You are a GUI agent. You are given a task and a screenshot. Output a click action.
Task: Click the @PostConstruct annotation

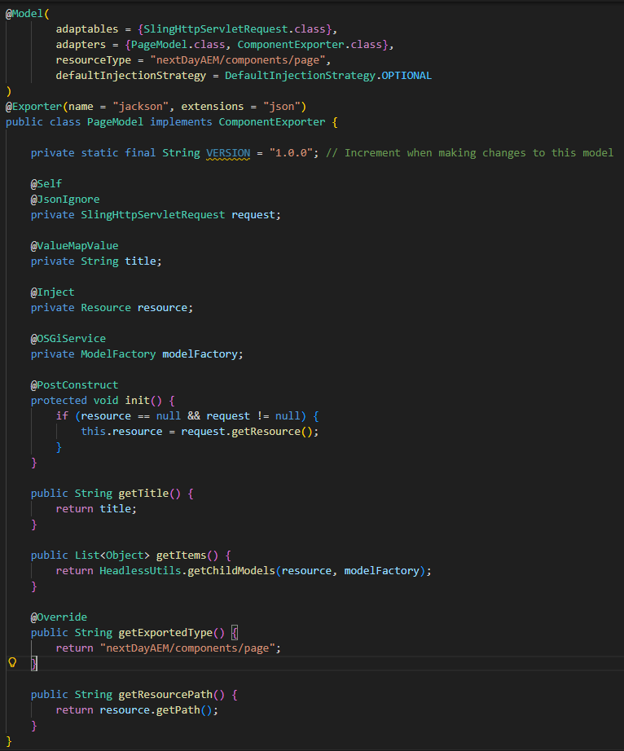pos(74,385)
